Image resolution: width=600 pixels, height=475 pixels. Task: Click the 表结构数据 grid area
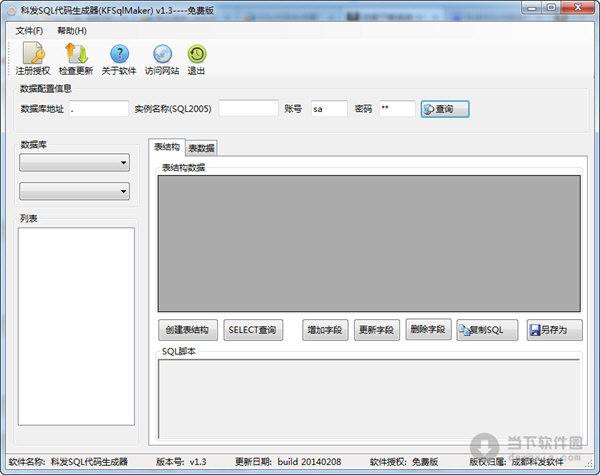click(x=369, y=243)
